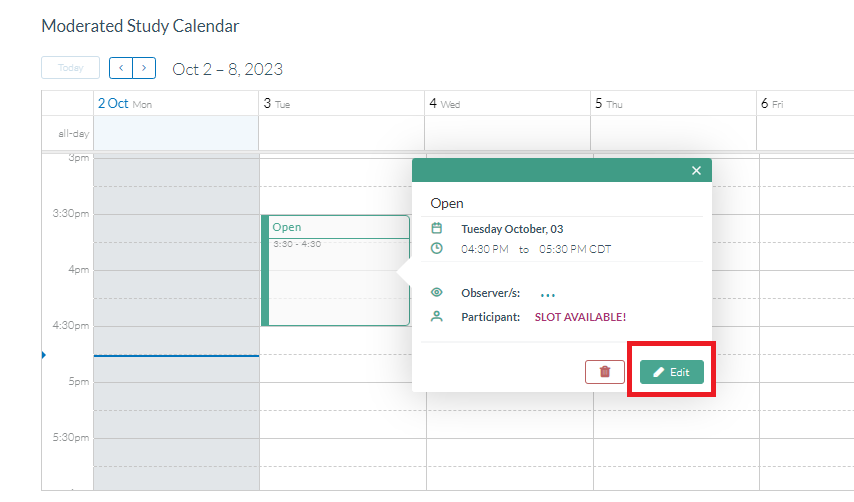Open the 3 Tue day header
Screen dimensions: 854x502
276,104
